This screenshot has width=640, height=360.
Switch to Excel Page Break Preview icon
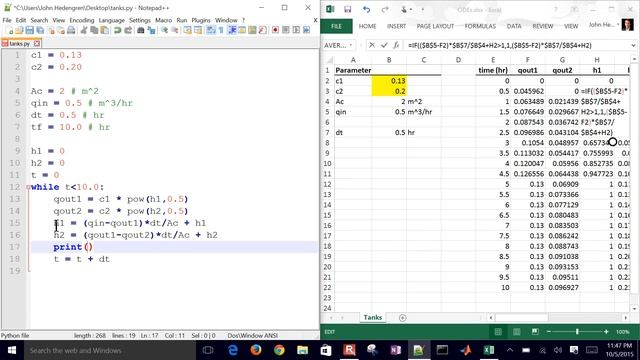(x=535, y=332)
